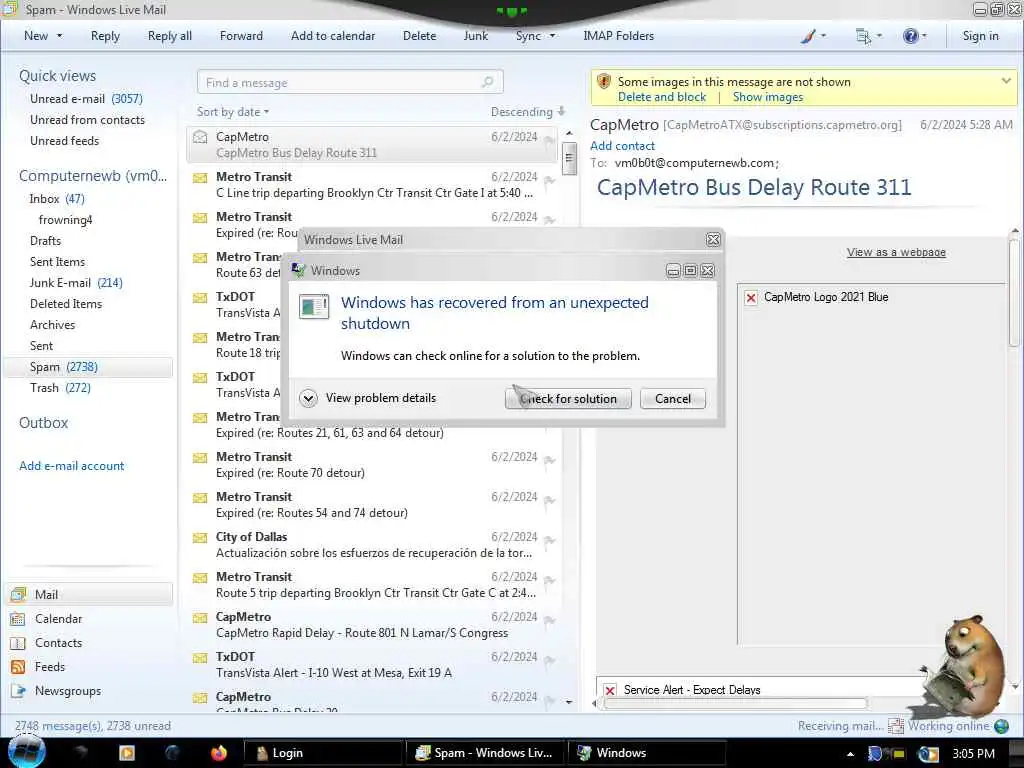The height and width of the screenshot is (768, 1024).
Task: Open CapMetro Rapid Delay Route 801 message
Action: pyautogui.click(x=374, y=625)
